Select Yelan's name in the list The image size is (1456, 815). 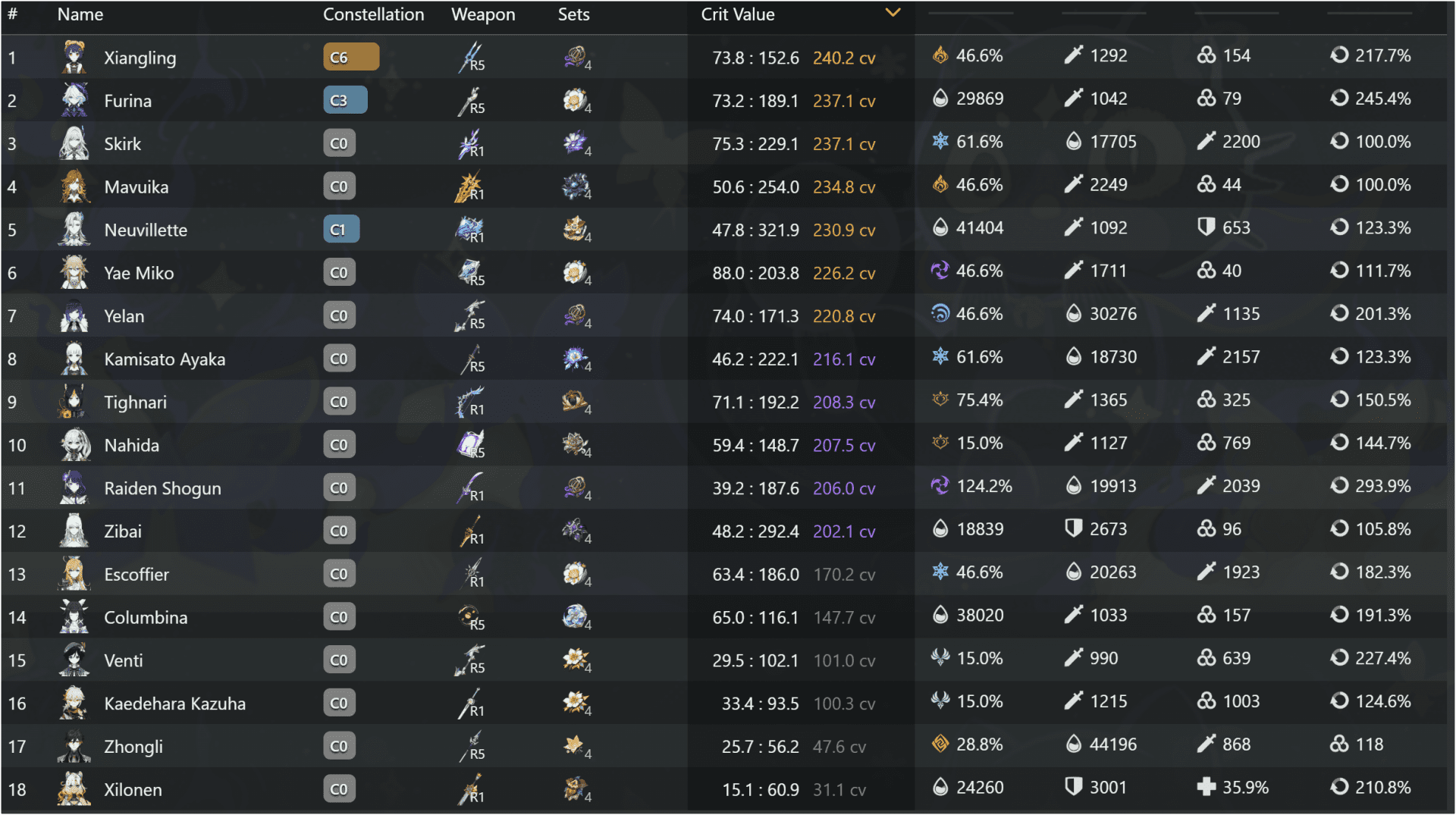pyautogui.click(x=124, y=316)
